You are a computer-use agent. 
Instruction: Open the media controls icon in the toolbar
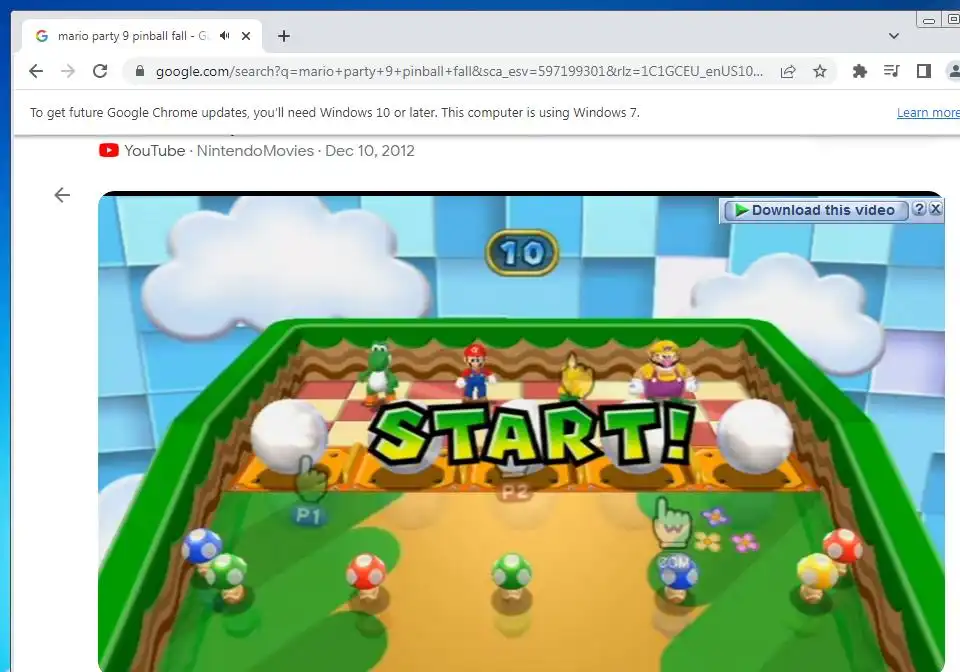891,72
